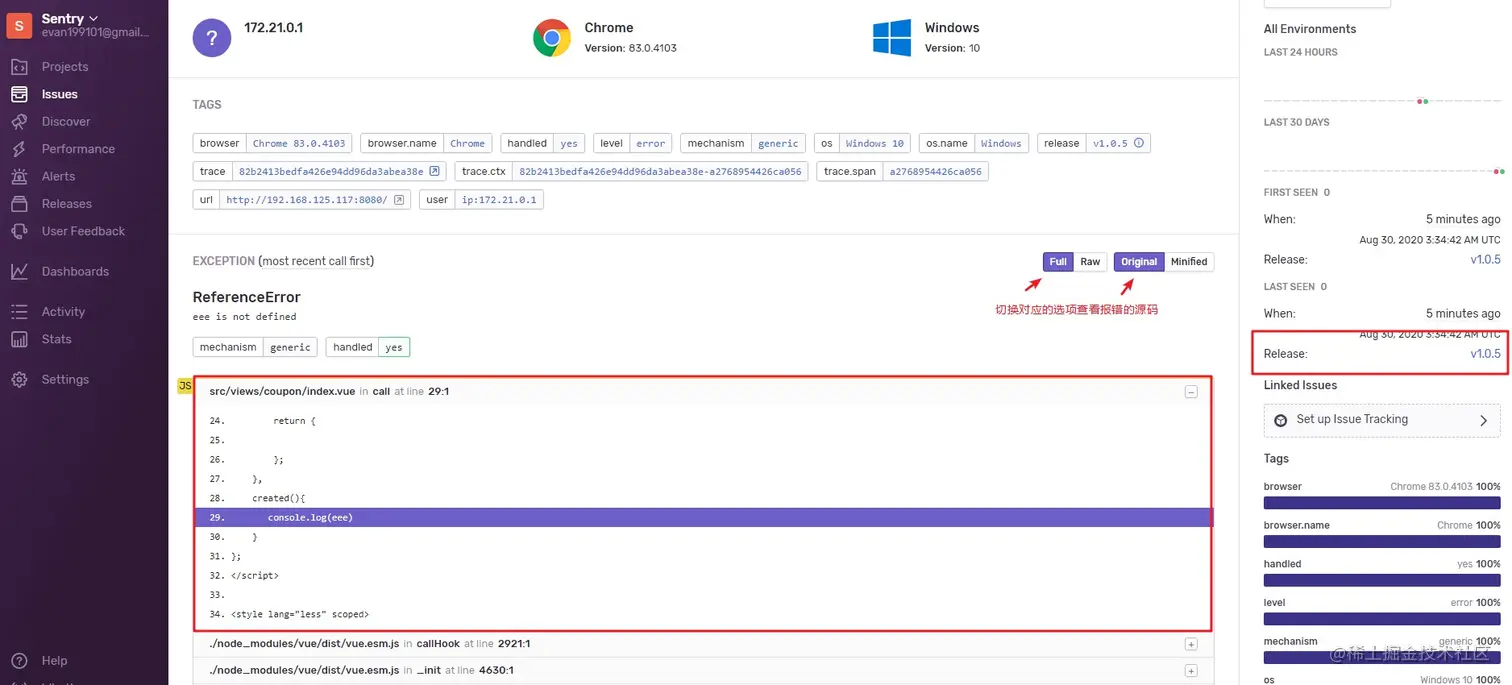The image size is (1512, 685).
Task: Open User Feedback page
Action: (x=83, y=231)
